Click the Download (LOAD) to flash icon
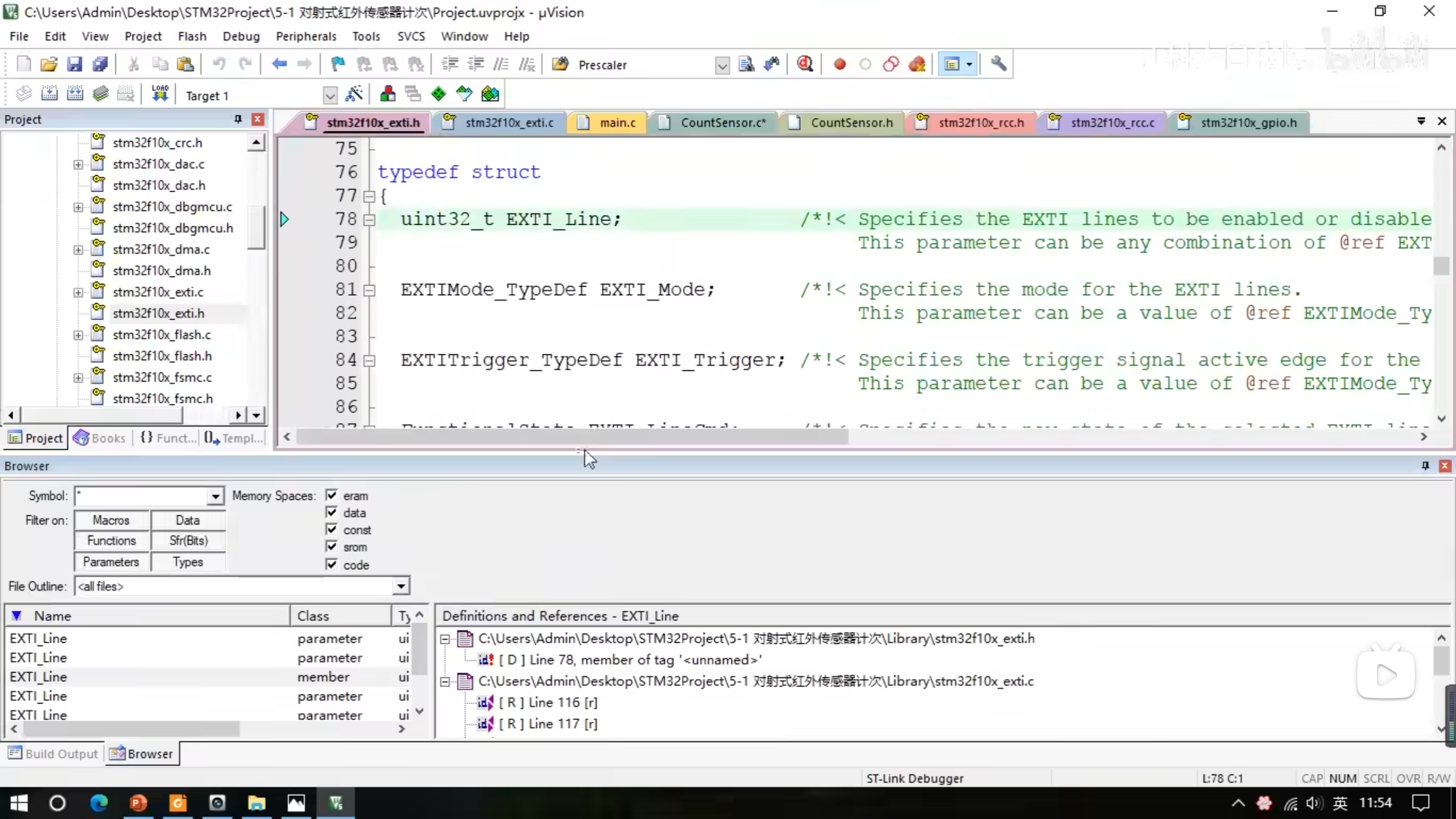The width and height of the screenshot is (1456, 819). pos(160,94)
